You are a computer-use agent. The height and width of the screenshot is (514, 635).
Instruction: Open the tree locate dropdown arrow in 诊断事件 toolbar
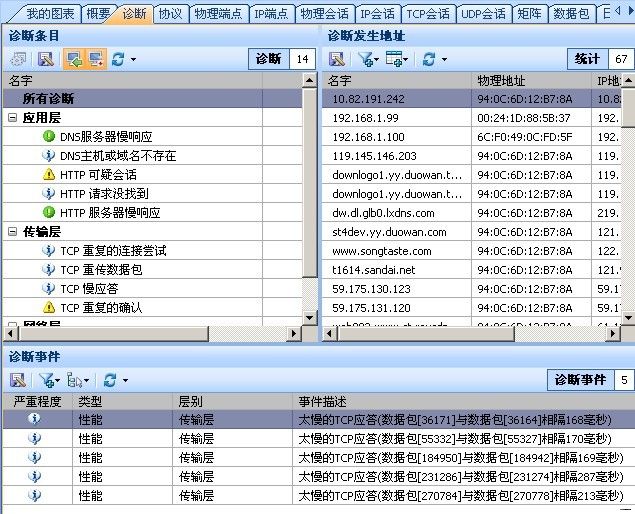click(86, 380)
